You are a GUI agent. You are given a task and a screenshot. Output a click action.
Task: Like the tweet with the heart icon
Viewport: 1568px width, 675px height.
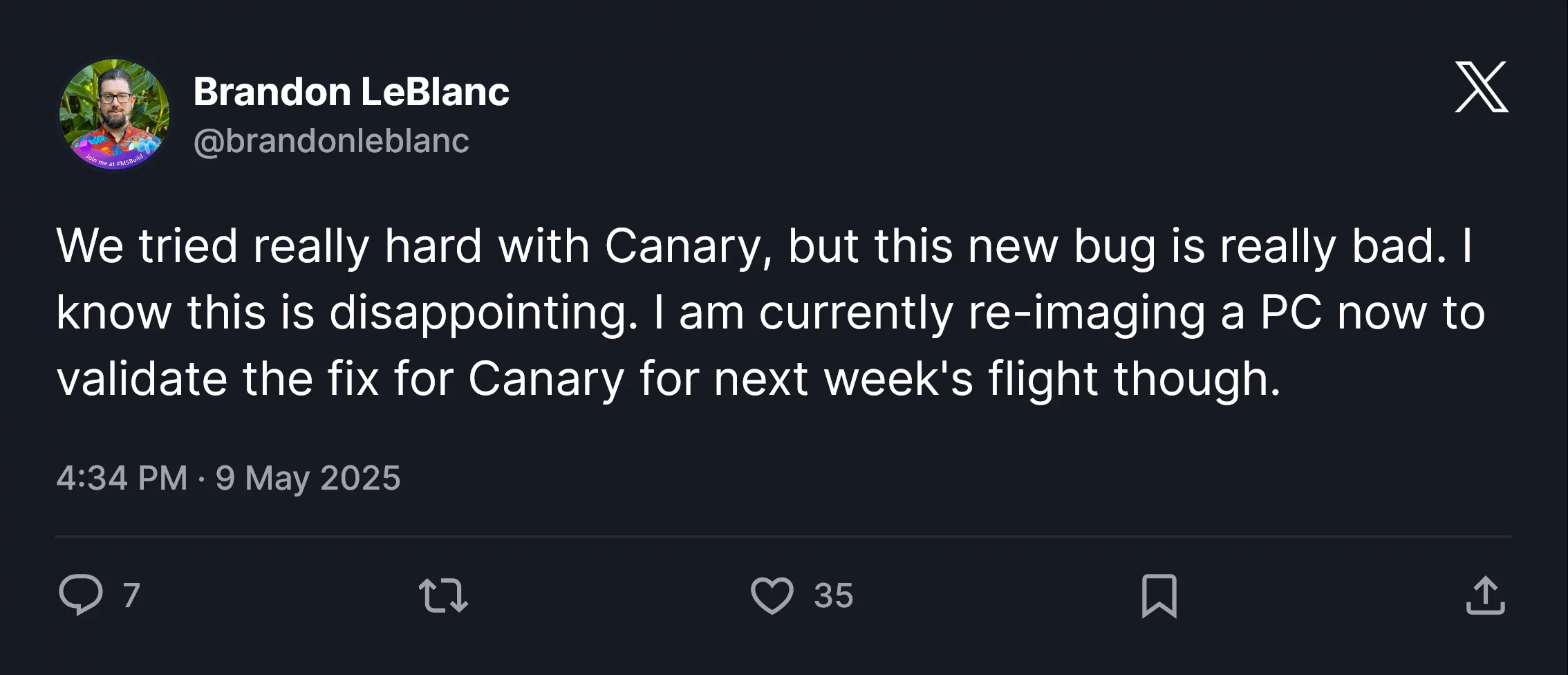coord(772,595)
